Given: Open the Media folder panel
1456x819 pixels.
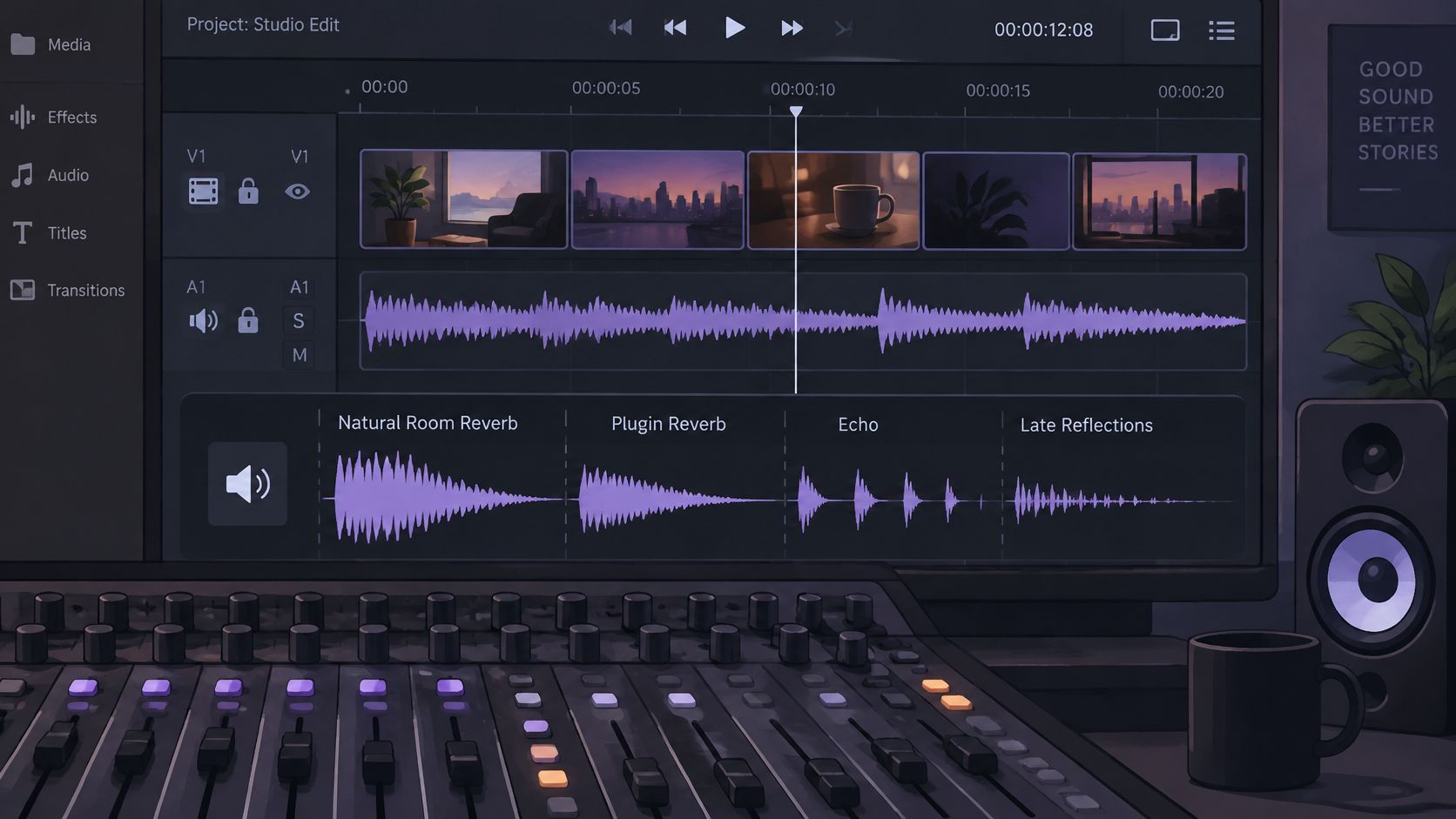Looking at the screenshot, I should click(x=51, y=44).
